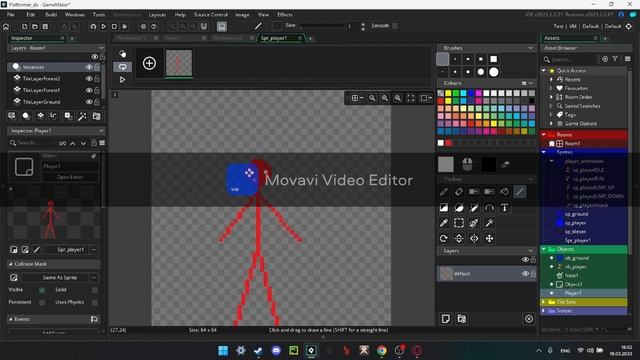The height and width of the screenshot is (360, 640).
Task: Save the project using the disk icon
Action: coord(45,27)
